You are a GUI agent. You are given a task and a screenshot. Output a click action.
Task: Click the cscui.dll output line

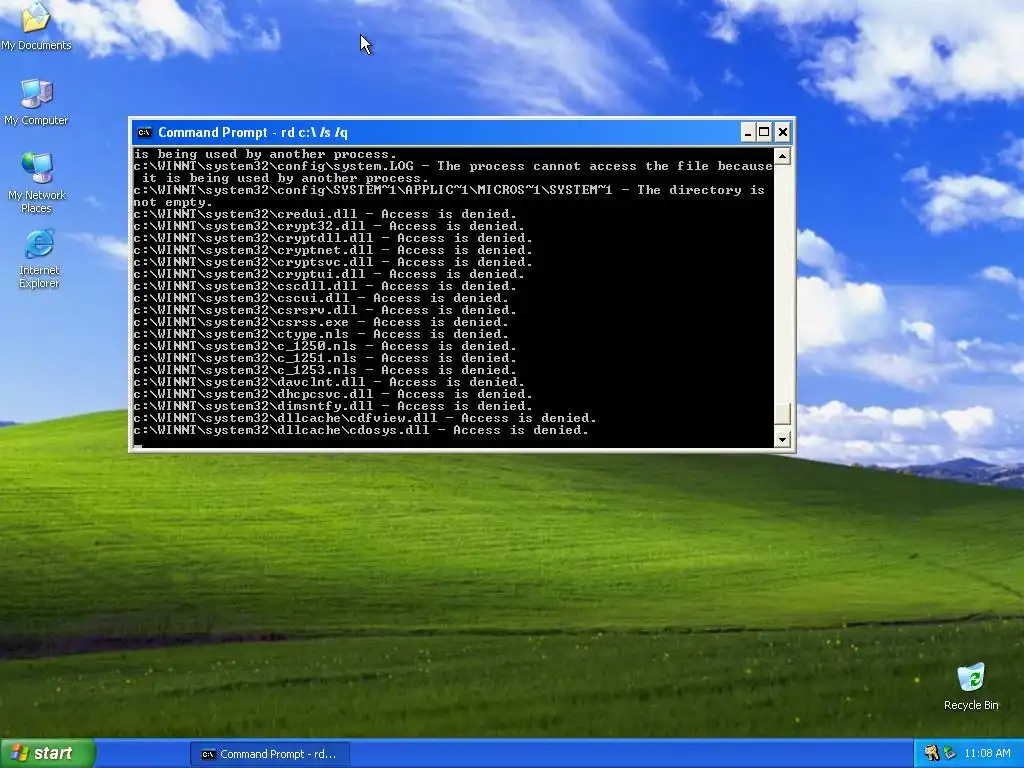point(321,298)
